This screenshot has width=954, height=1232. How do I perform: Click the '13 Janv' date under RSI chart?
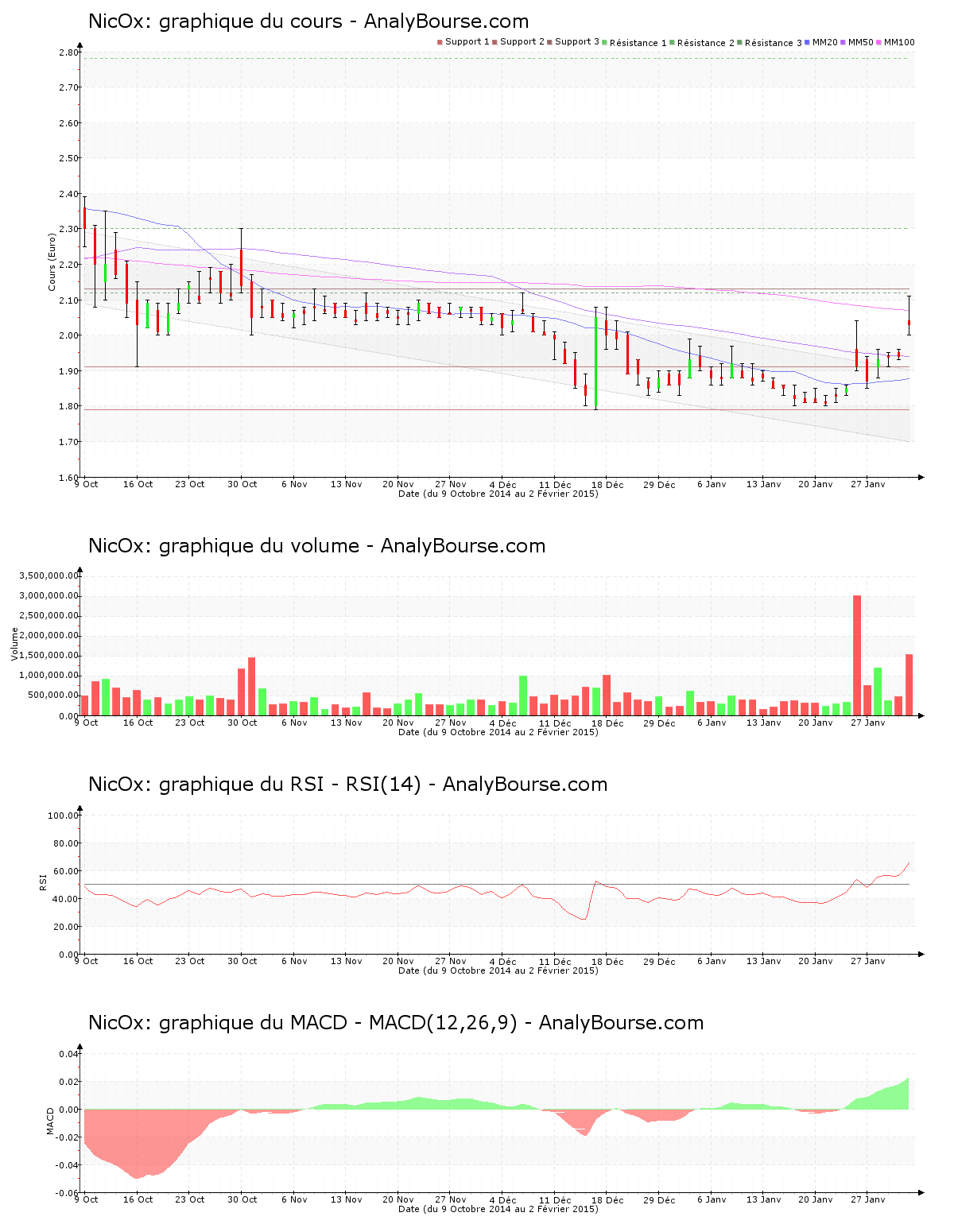(x=764, y=961)
